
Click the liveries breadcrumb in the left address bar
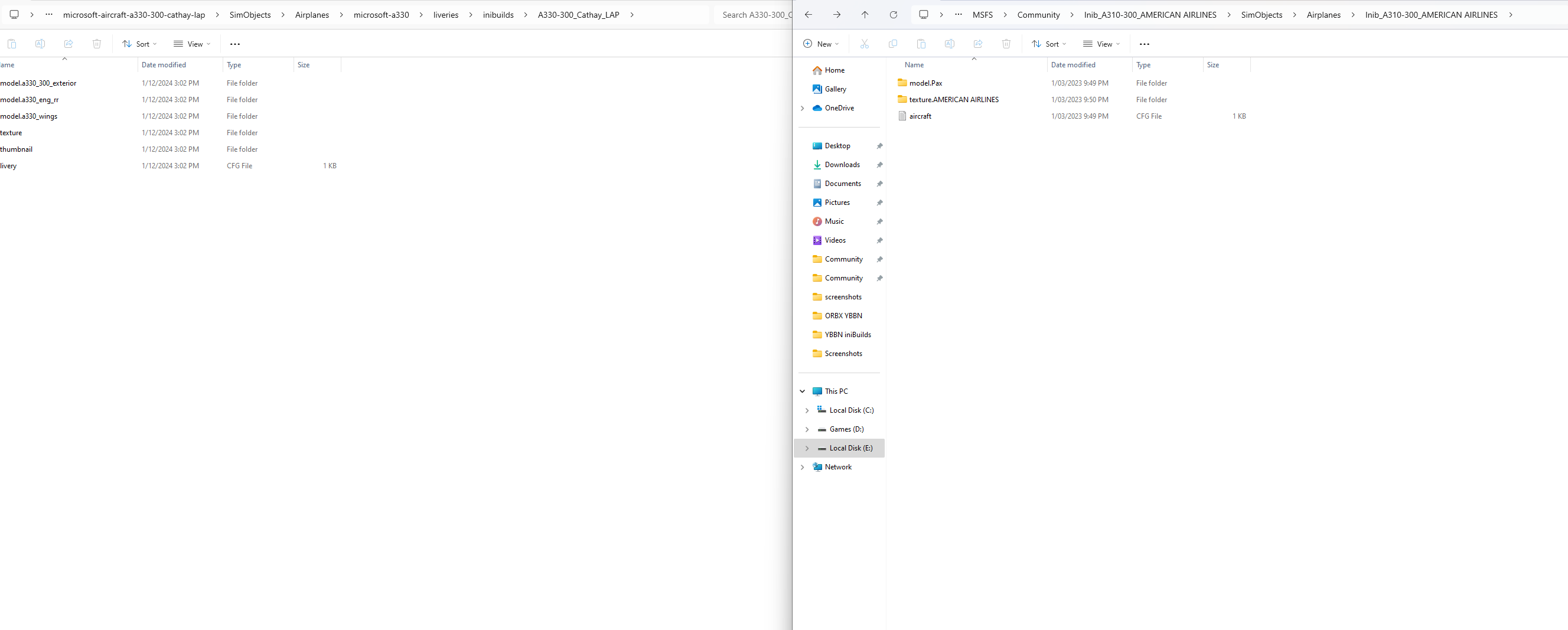point(445,15)
